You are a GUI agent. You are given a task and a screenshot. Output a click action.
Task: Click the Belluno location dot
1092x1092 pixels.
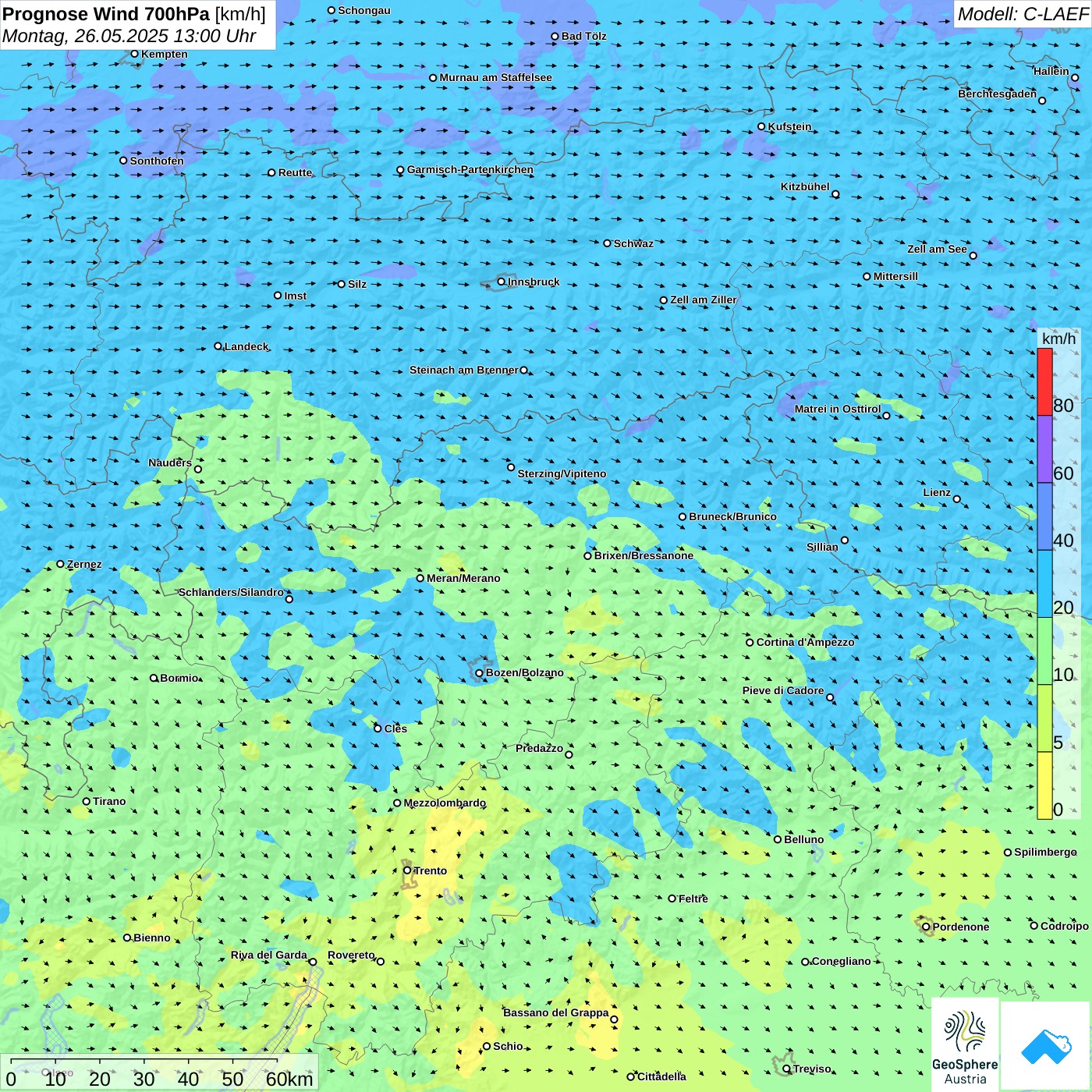click(x=778, y=839)
